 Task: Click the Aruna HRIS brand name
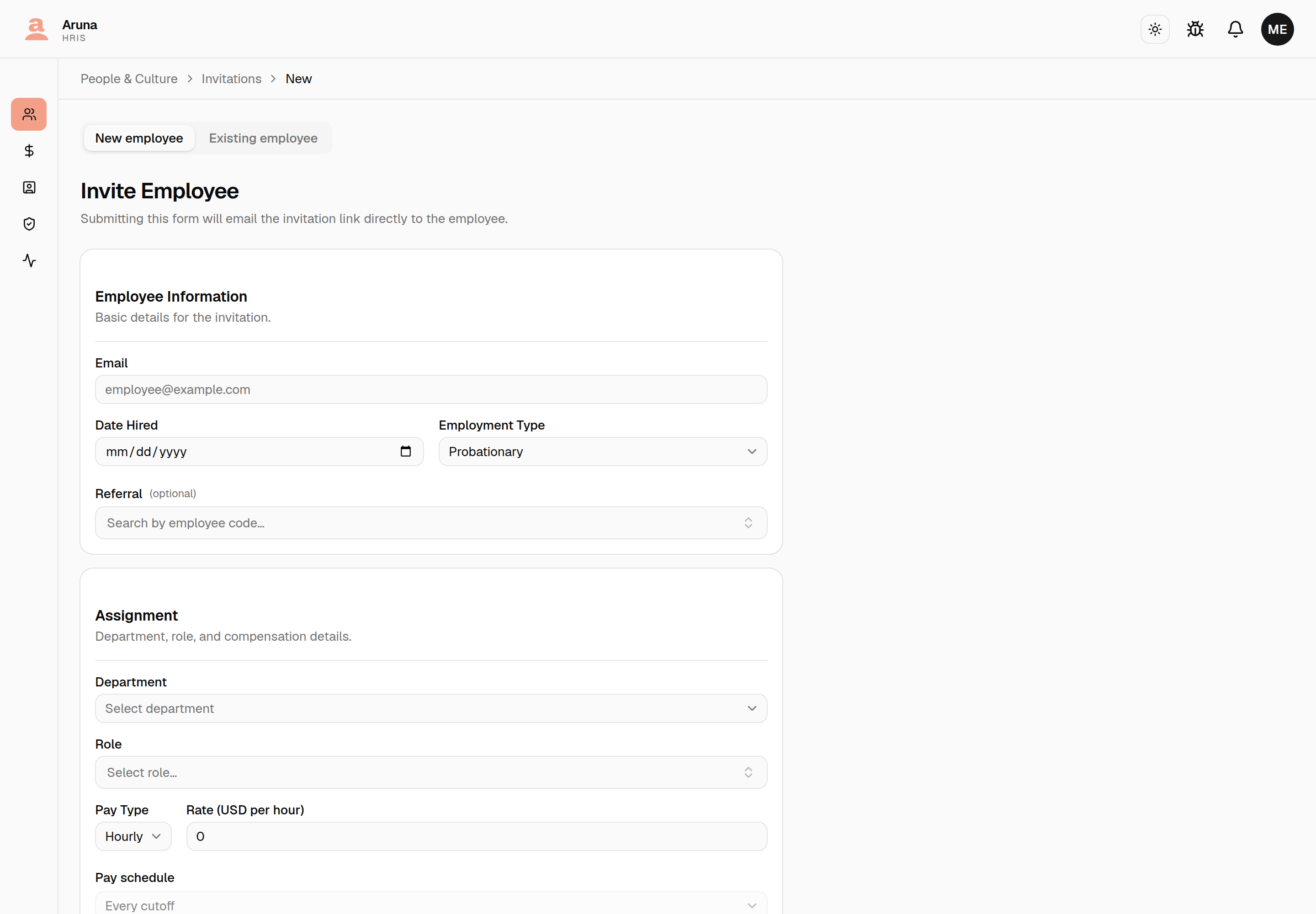point(80,30)
